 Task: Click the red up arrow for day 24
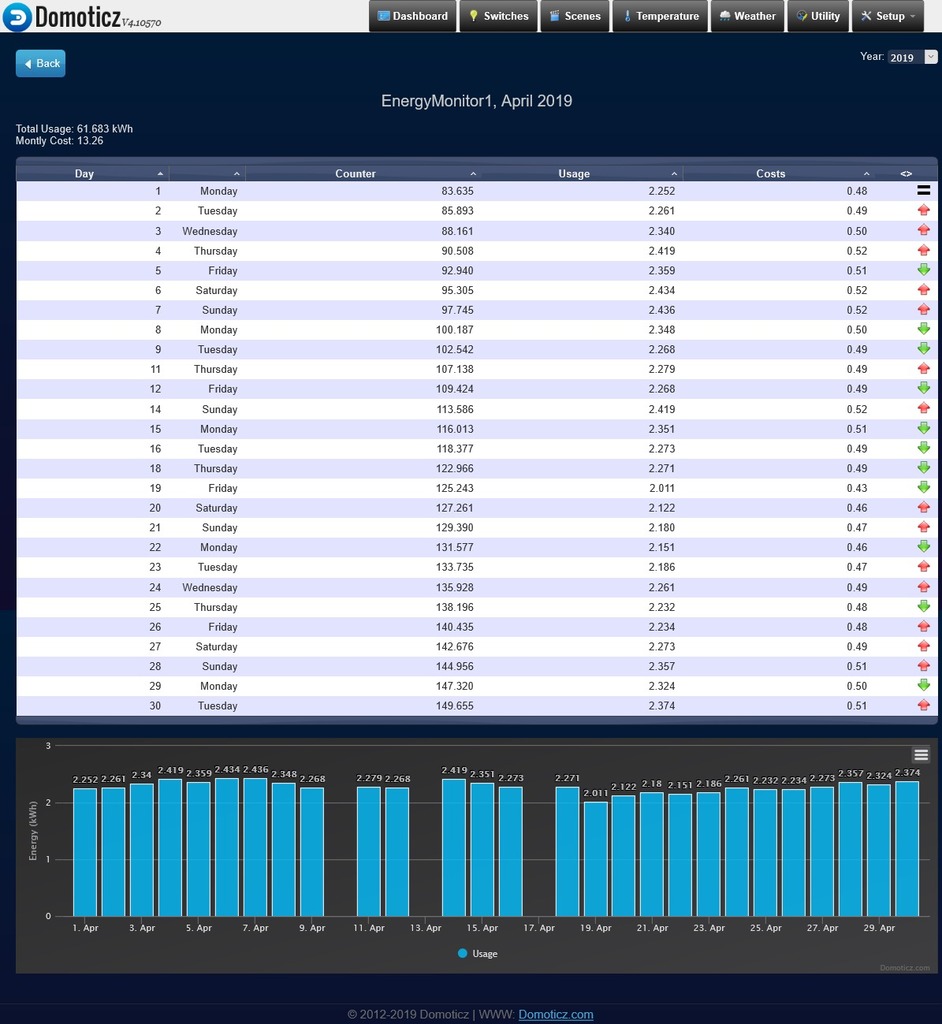[923, 587]
